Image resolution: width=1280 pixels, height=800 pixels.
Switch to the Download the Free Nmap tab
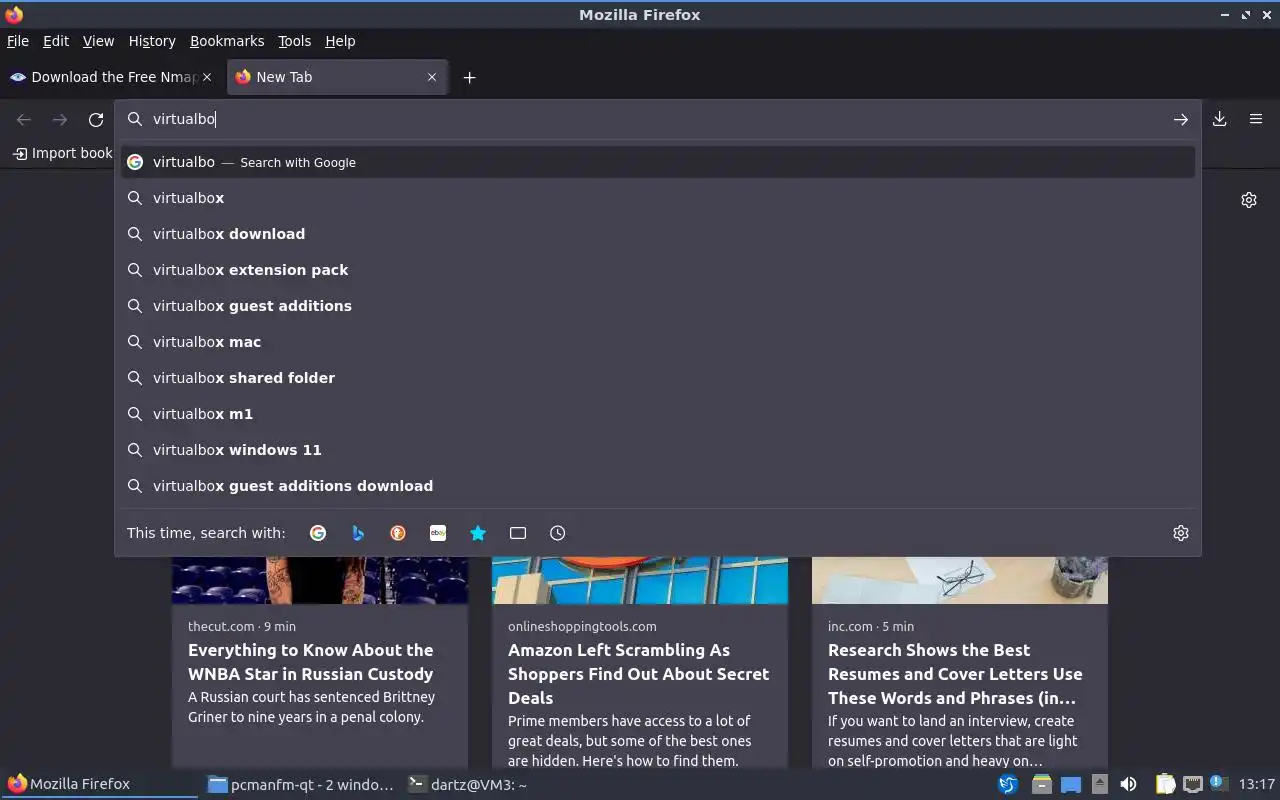(x=112, y=77)
